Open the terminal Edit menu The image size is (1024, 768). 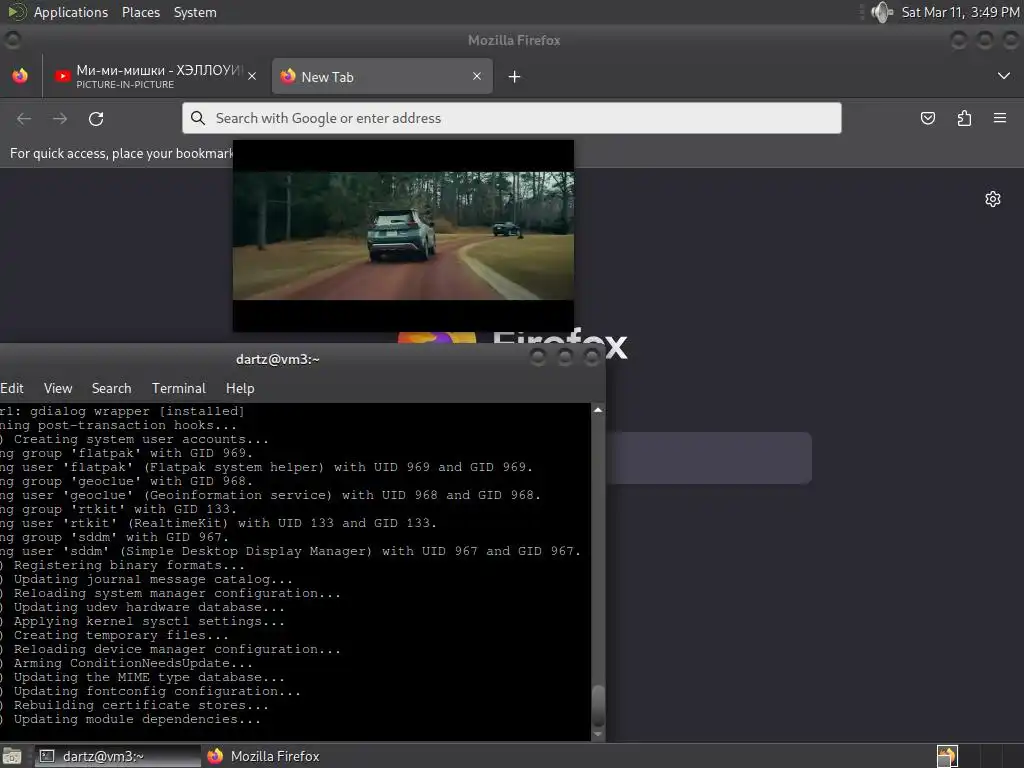coord(12,388)
